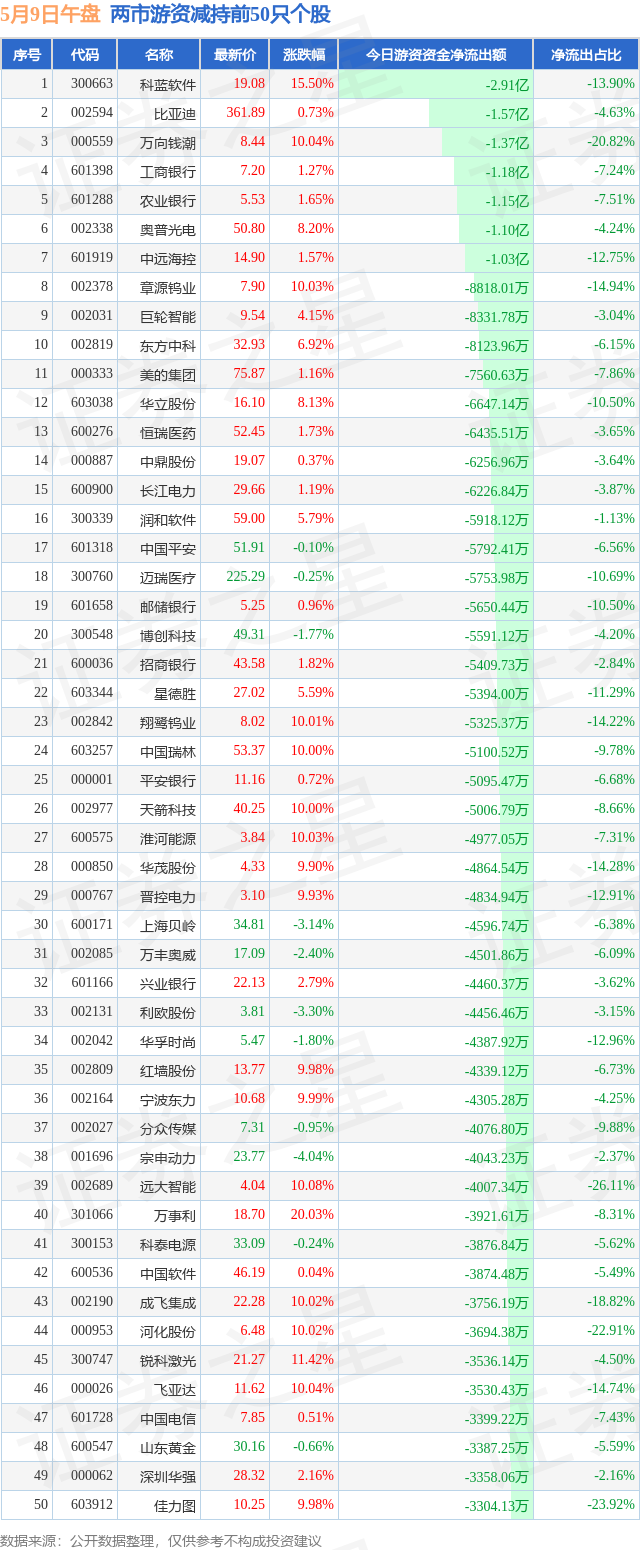This screenshot has height=1550, width=640.
Task: Select stock name 利欧股份
Action: pos(168,1012)
